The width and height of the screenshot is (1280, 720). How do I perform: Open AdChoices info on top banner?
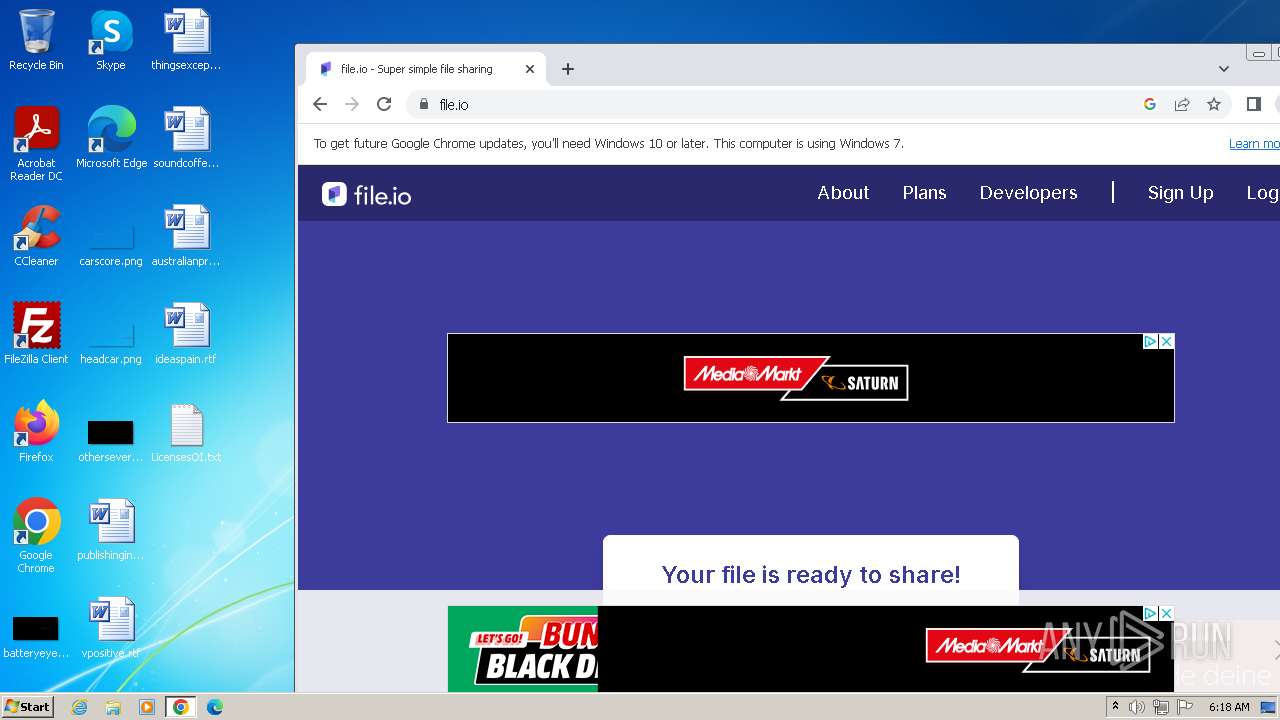pyautogui.click(x=1151, y=342)
